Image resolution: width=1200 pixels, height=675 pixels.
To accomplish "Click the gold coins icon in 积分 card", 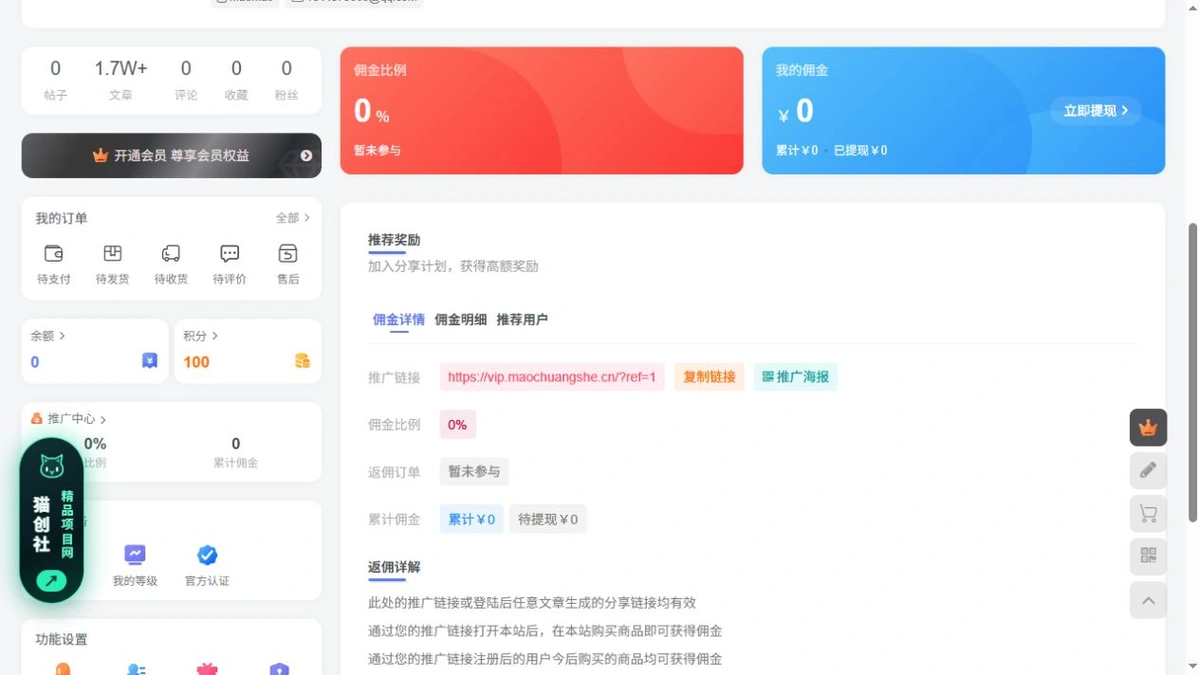I will click(302, 361).
